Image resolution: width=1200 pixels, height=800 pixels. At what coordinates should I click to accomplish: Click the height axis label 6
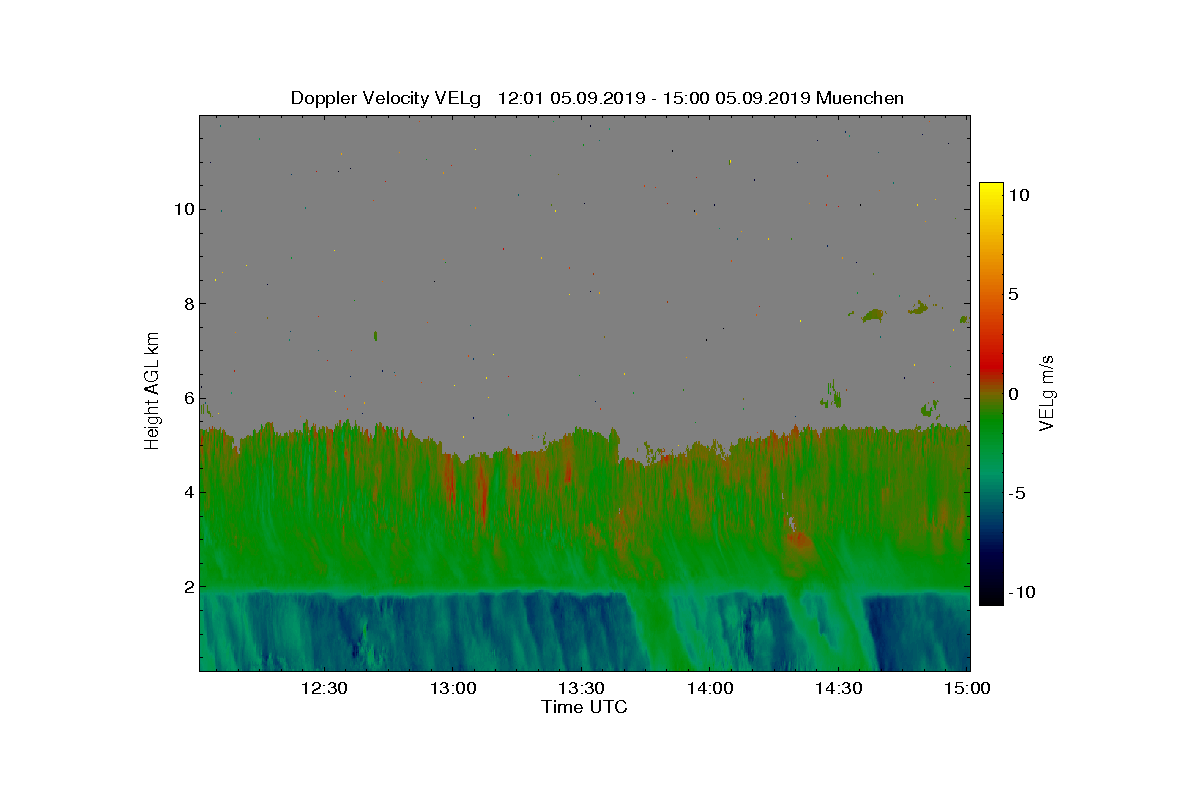[187, 397]
